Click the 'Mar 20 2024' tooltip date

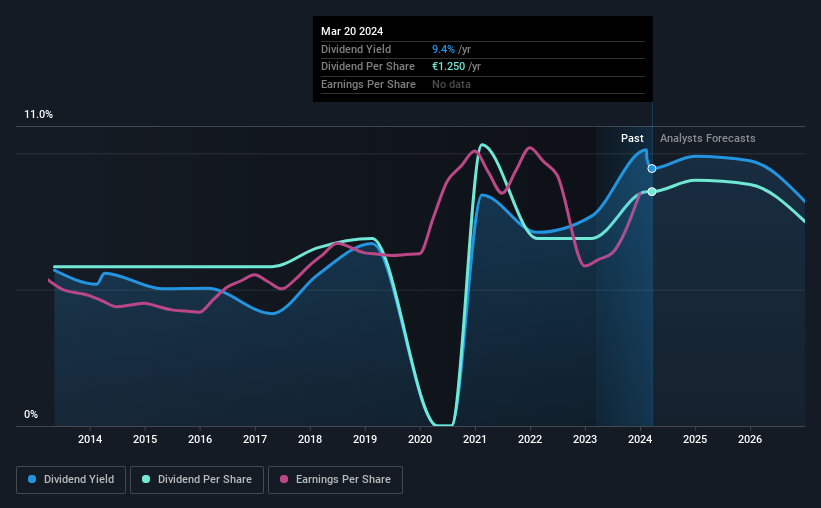pyautogui.click(x=352, y=31)
